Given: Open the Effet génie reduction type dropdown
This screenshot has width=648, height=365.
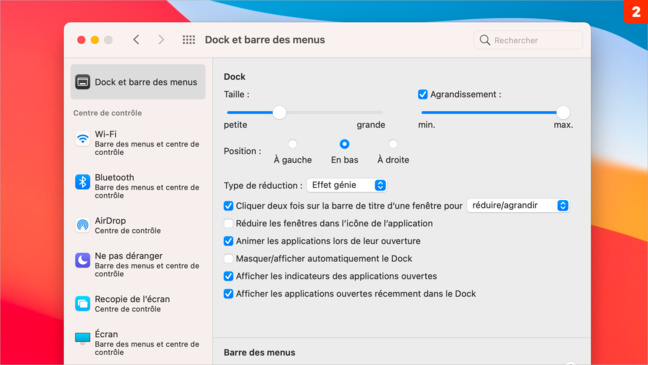Looking at the screenshot, I should click(x=347, y=185).
